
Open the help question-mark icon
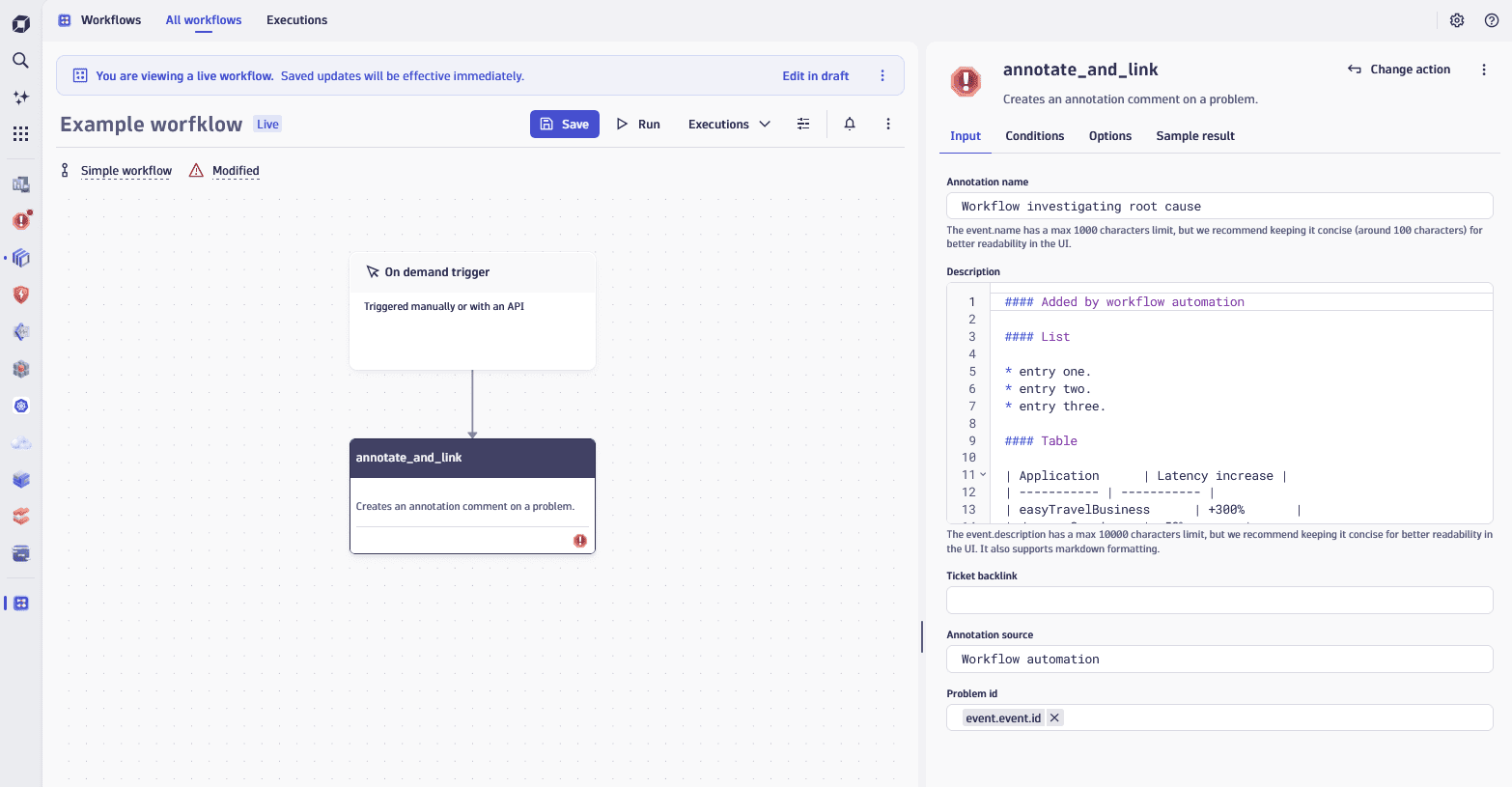[x=1492, y=19]
